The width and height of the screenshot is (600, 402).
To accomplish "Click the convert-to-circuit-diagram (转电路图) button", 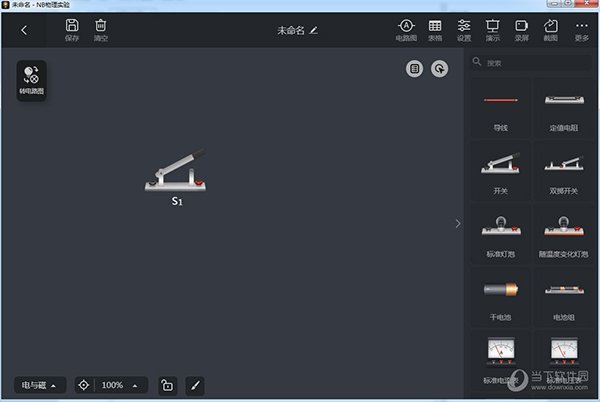I will click(x=31, y=81).
